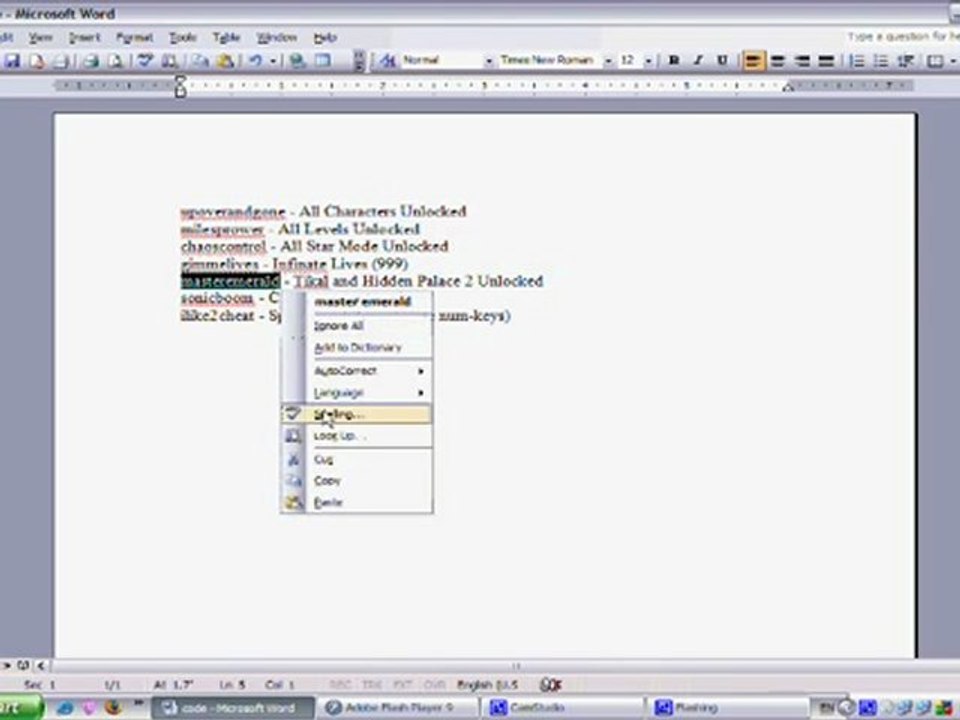
Task: Click the Paste icon in the toolbar
Action: pos(225,61)
